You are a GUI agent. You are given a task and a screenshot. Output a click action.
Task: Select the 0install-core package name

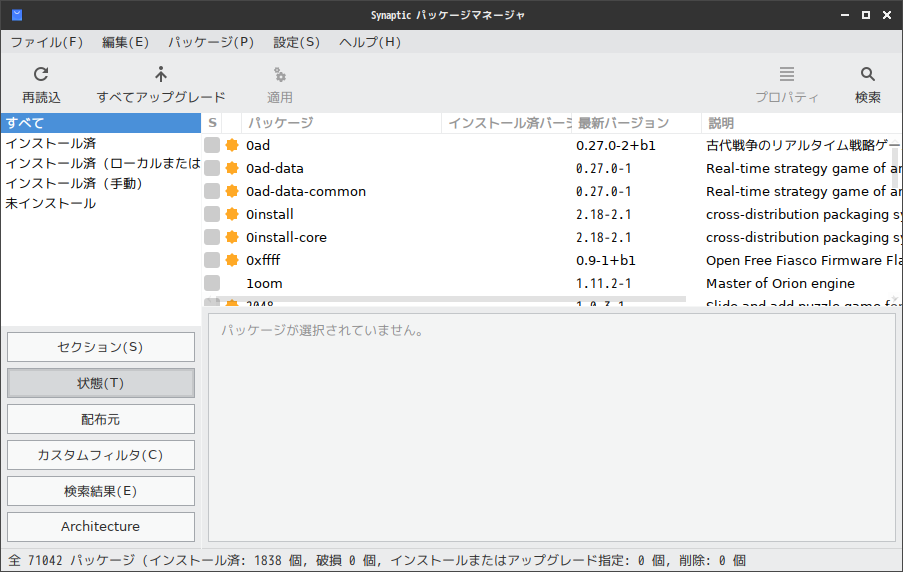[286, 237]
